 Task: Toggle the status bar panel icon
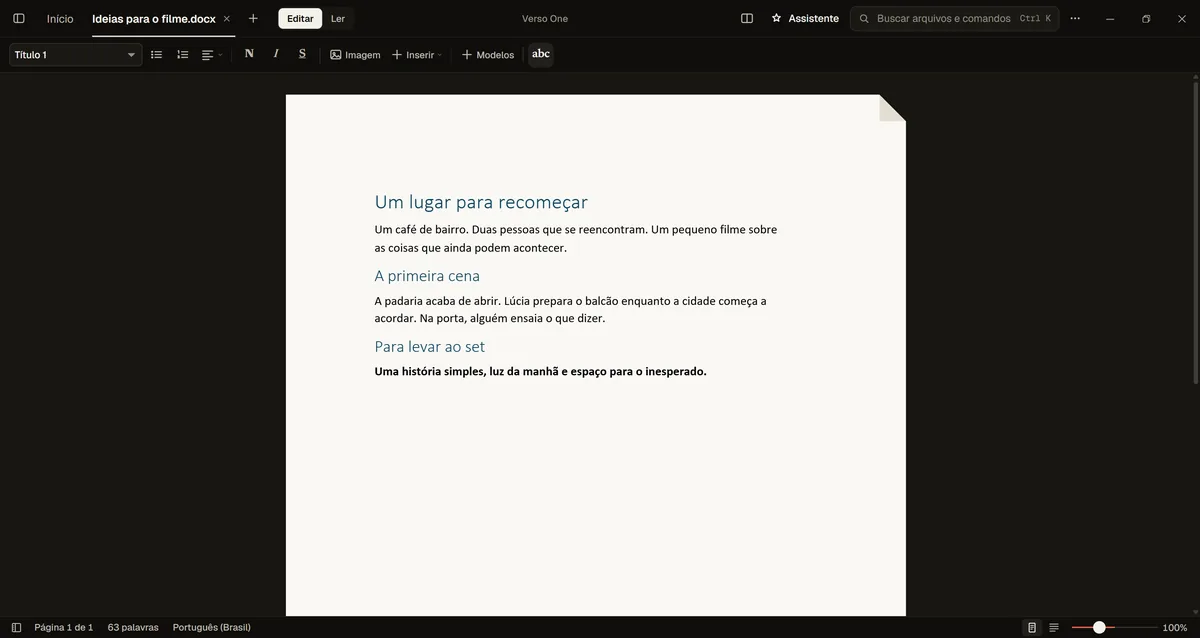click(x=16, y=628)
